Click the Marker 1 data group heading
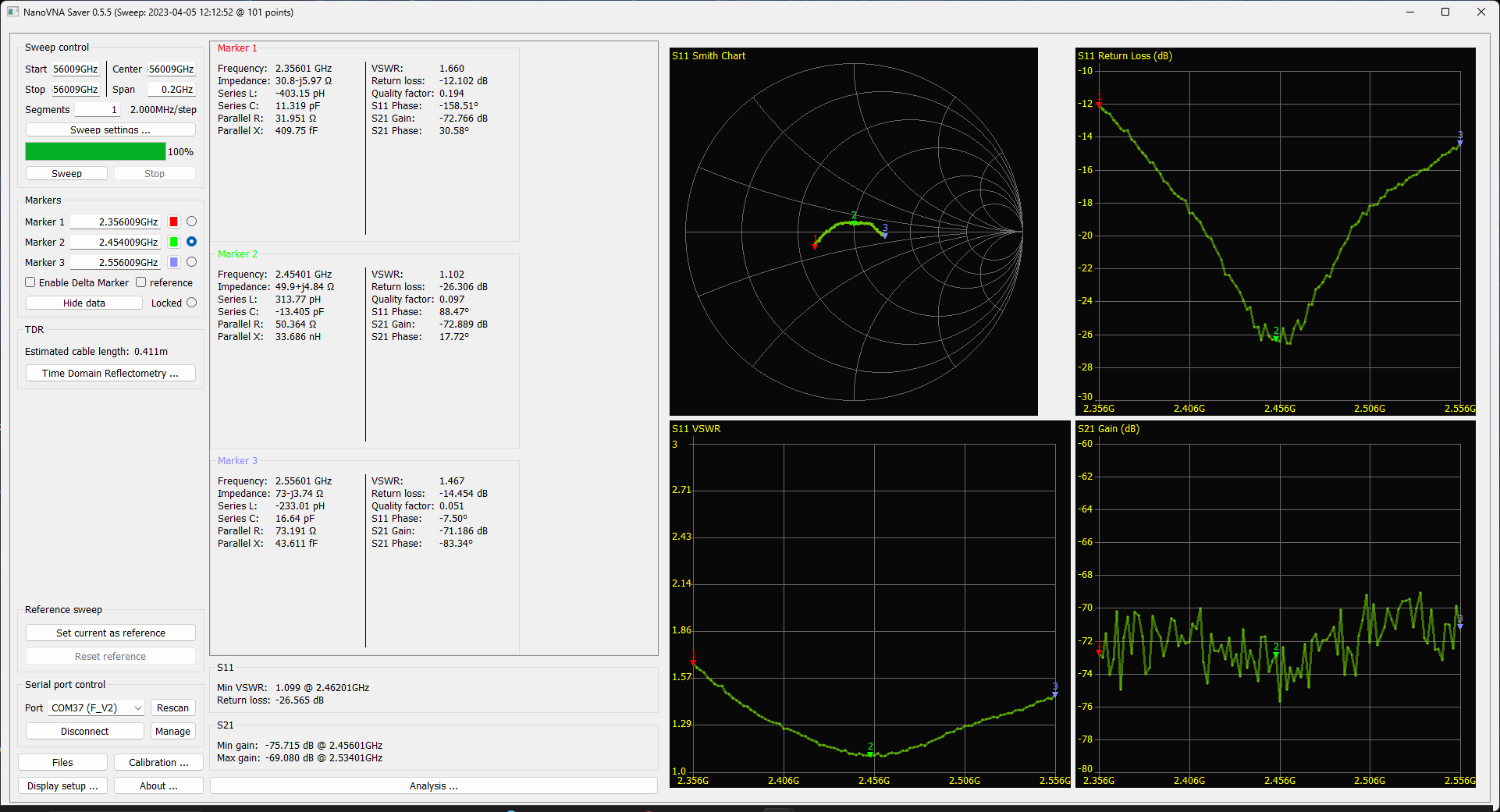This screenshot has height=812, width=1500. coord(237,48)
